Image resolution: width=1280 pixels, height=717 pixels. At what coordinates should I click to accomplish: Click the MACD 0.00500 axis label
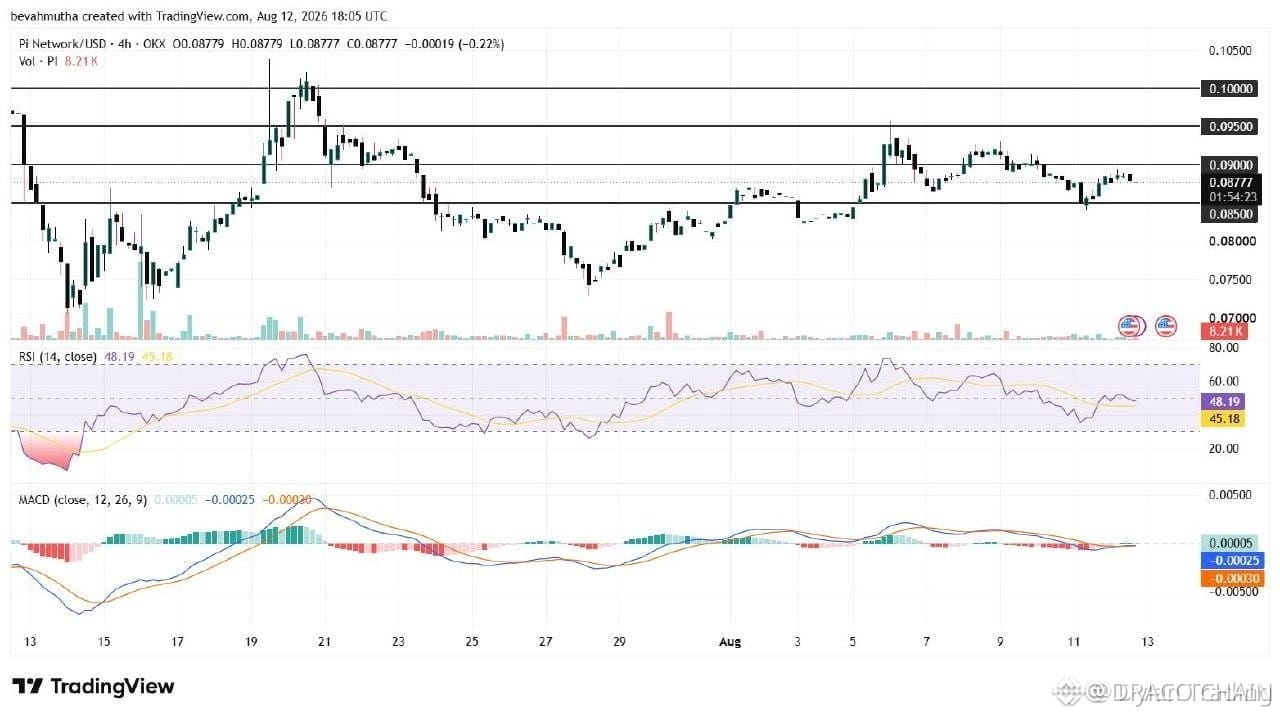tap(1229, 494)
